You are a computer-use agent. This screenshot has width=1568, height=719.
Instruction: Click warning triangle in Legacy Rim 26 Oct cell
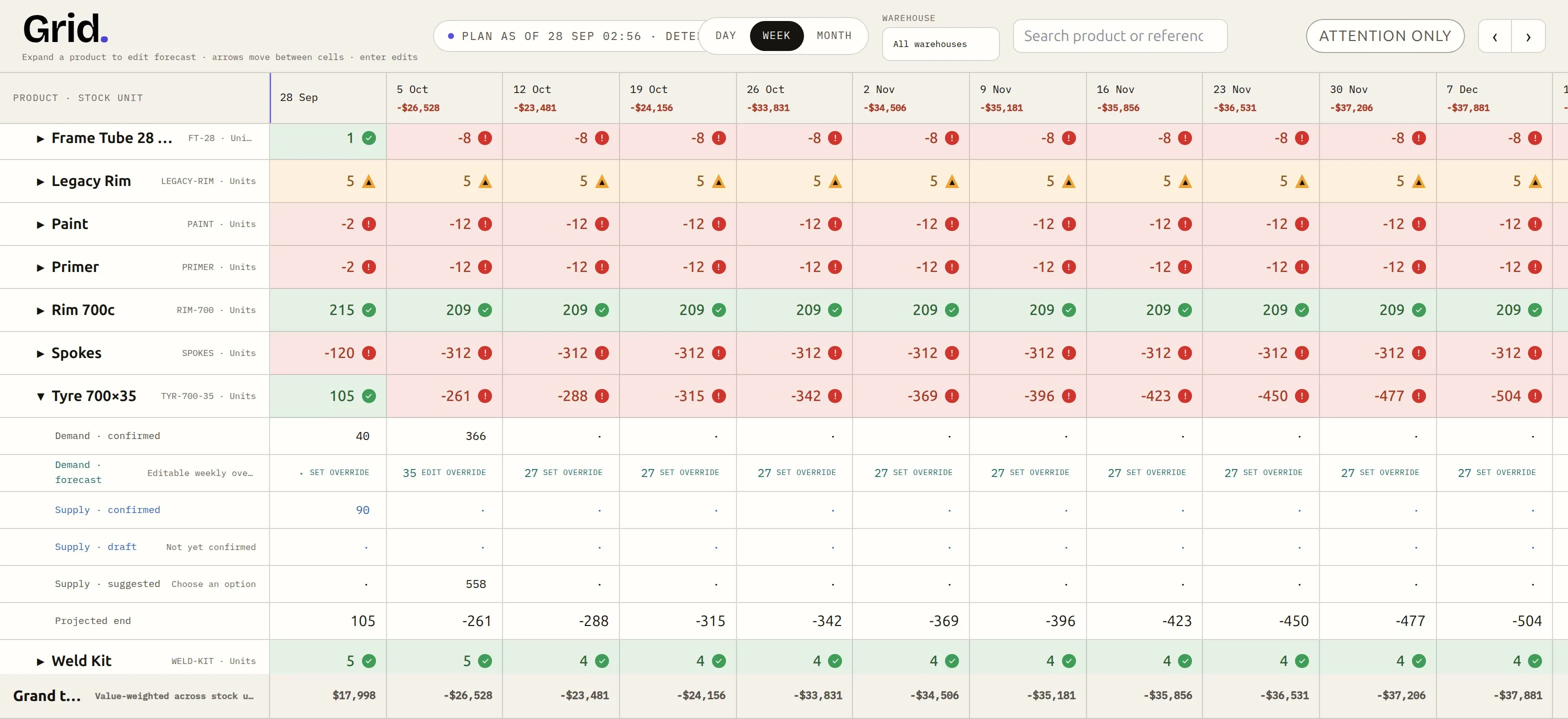pyautogui.click(x=835, y=181)
